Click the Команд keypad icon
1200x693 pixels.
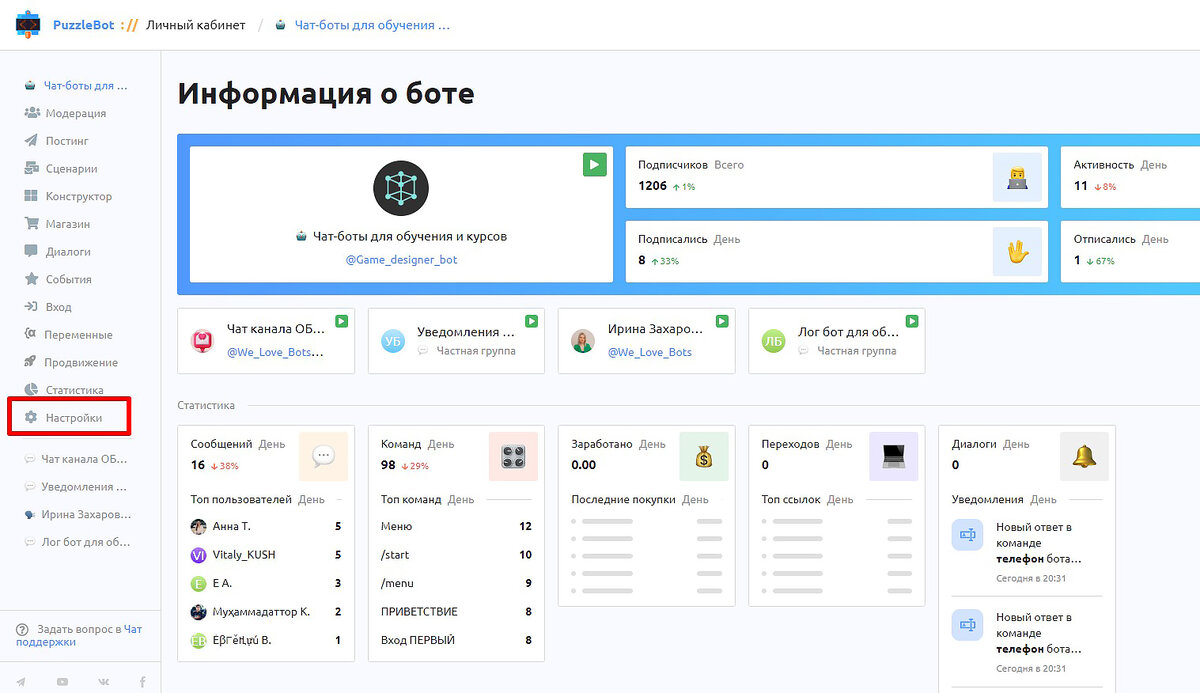pos(513,456)
